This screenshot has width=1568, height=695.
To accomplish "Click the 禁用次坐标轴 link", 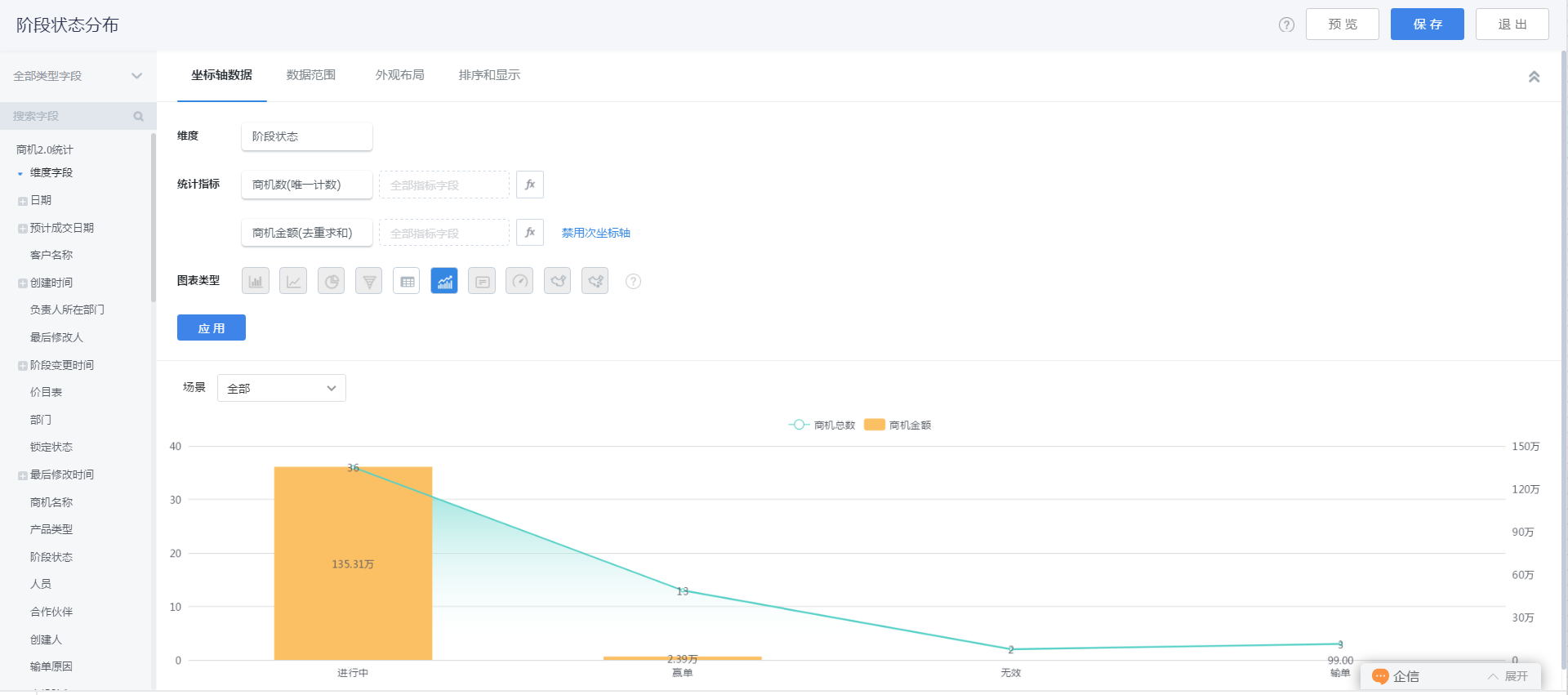I will (x=596, y=233).
